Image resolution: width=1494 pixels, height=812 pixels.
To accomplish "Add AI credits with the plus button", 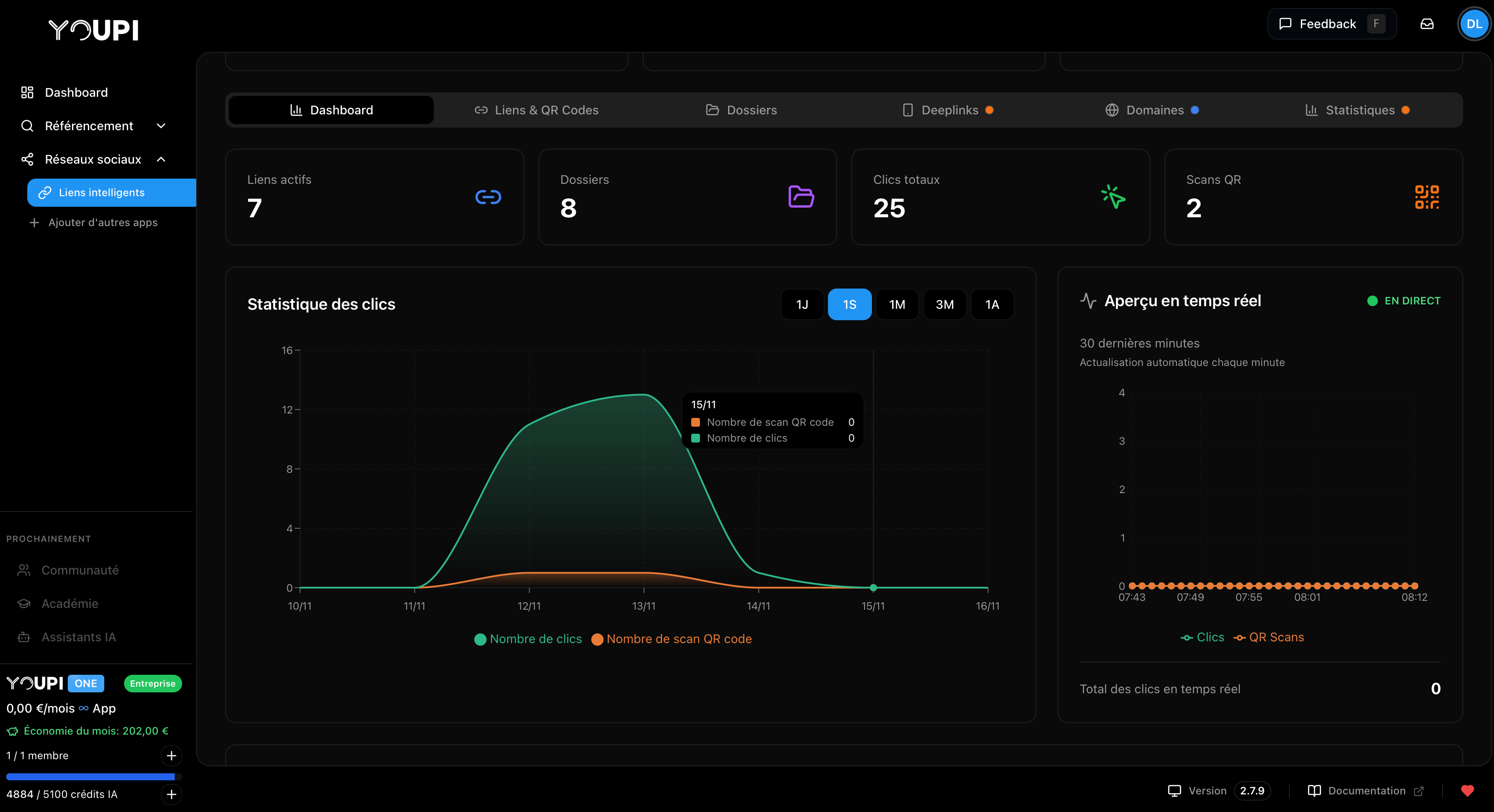I will tap(171, 794).
